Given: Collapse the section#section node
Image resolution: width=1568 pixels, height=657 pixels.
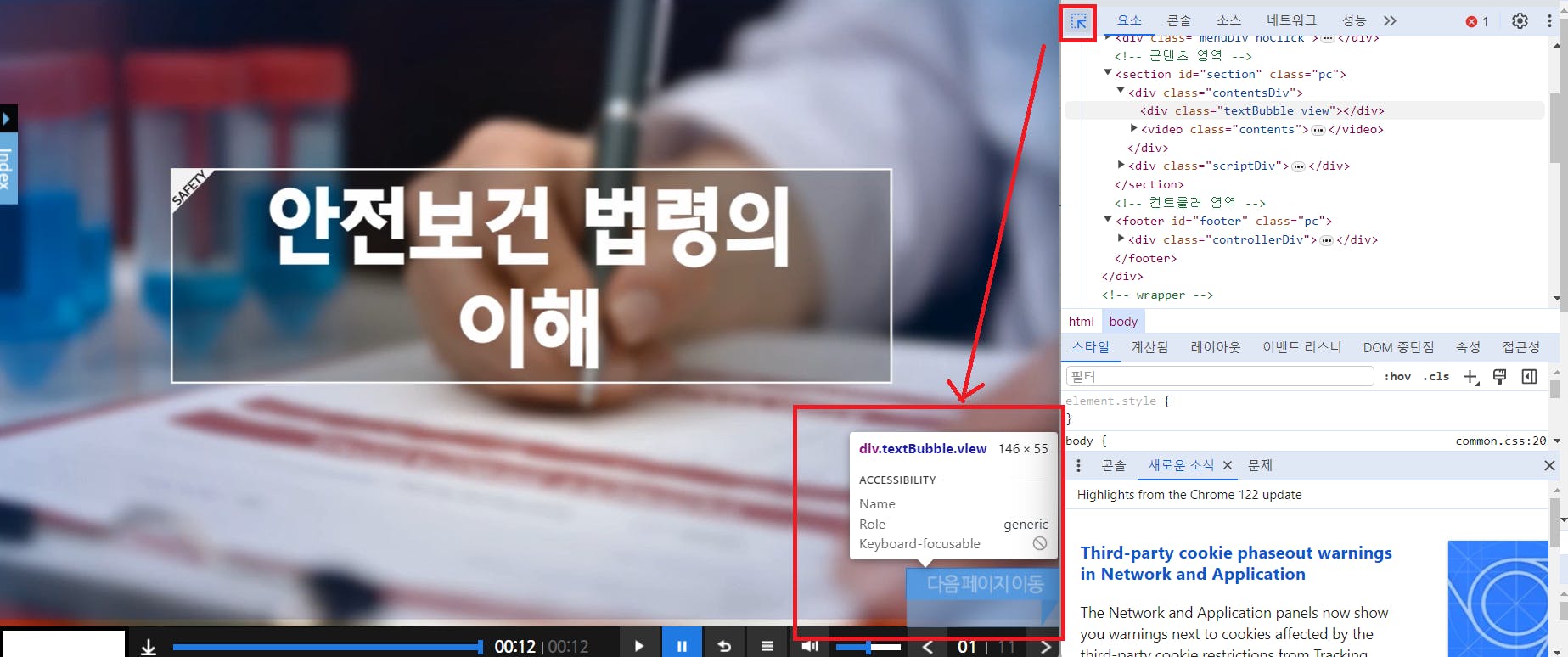Looking at the screenshot, I should coord(1108,73).
